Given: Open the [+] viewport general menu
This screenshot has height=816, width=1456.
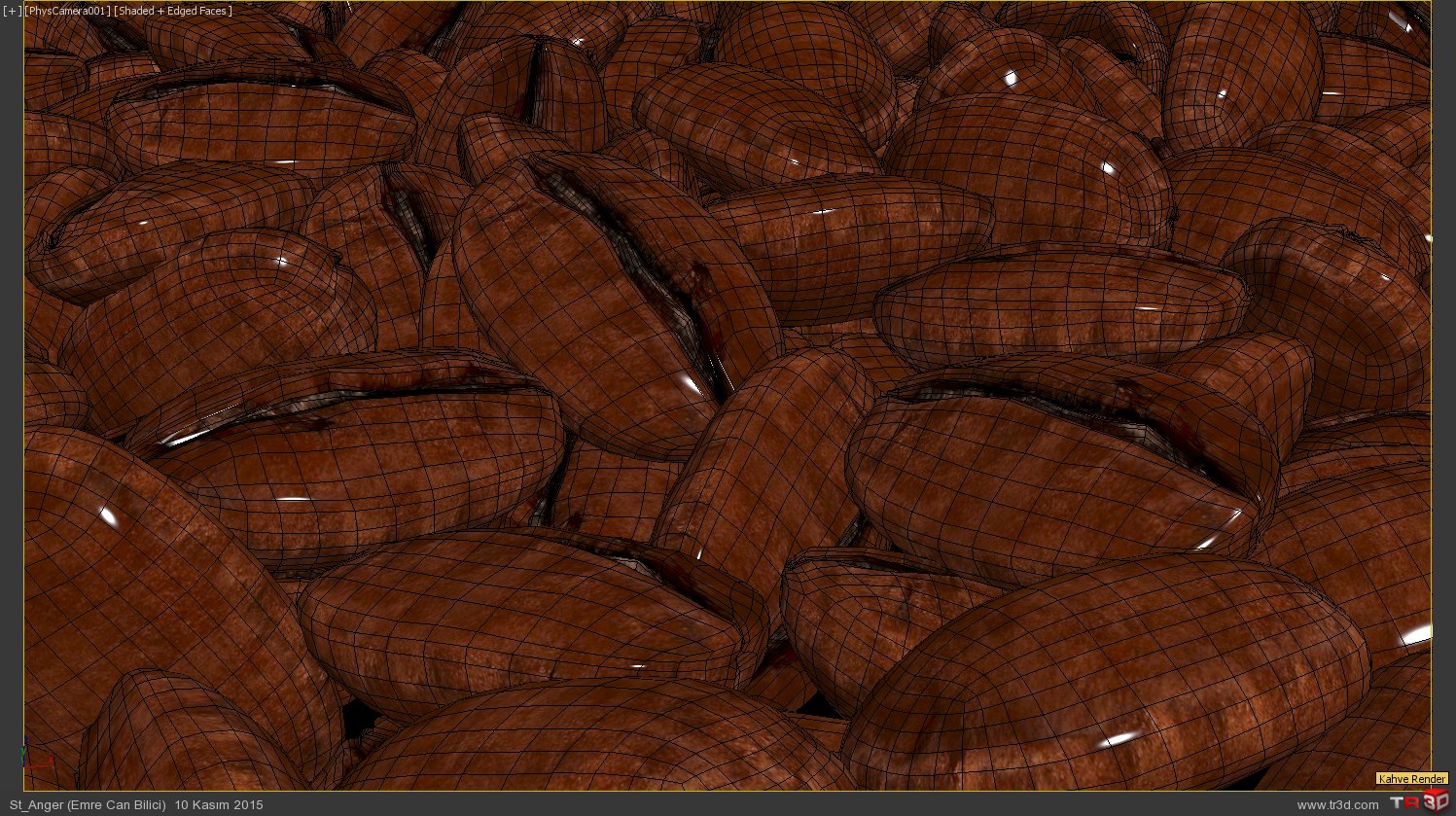Looking at the screenshot, I should [x=12, y=11].
